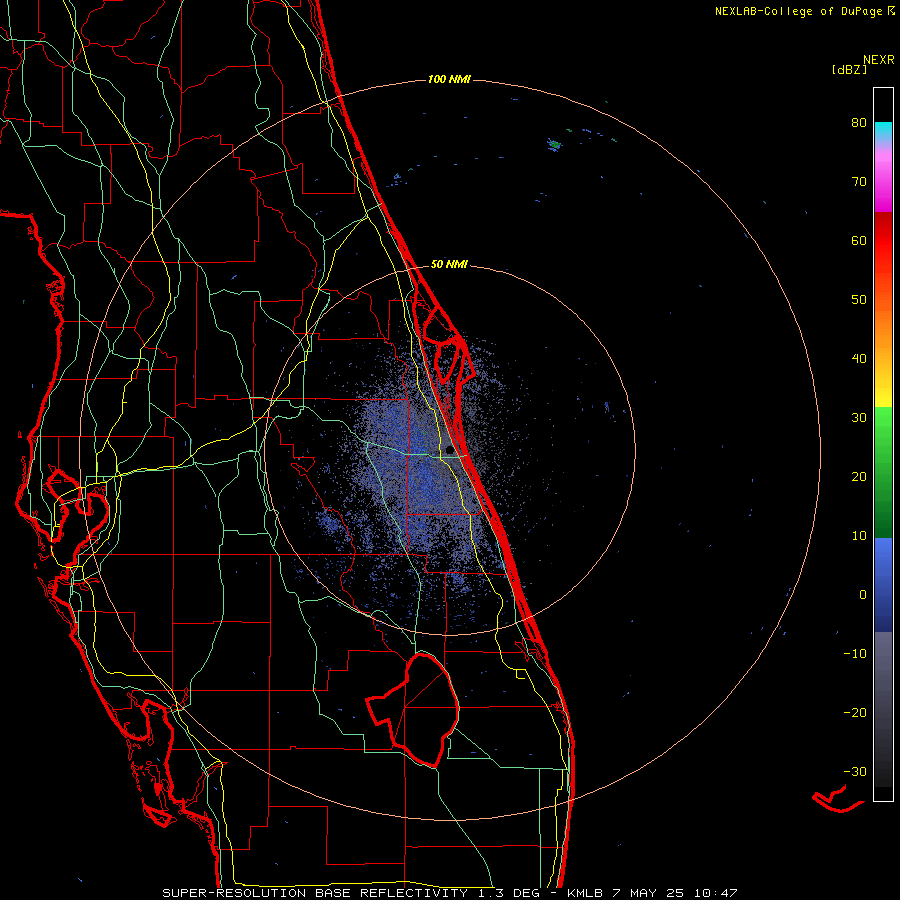The height and width of the screenshot is (900, 900).
Task: Click the NEXR label above the legend
Action: click(x=878, y=60)
